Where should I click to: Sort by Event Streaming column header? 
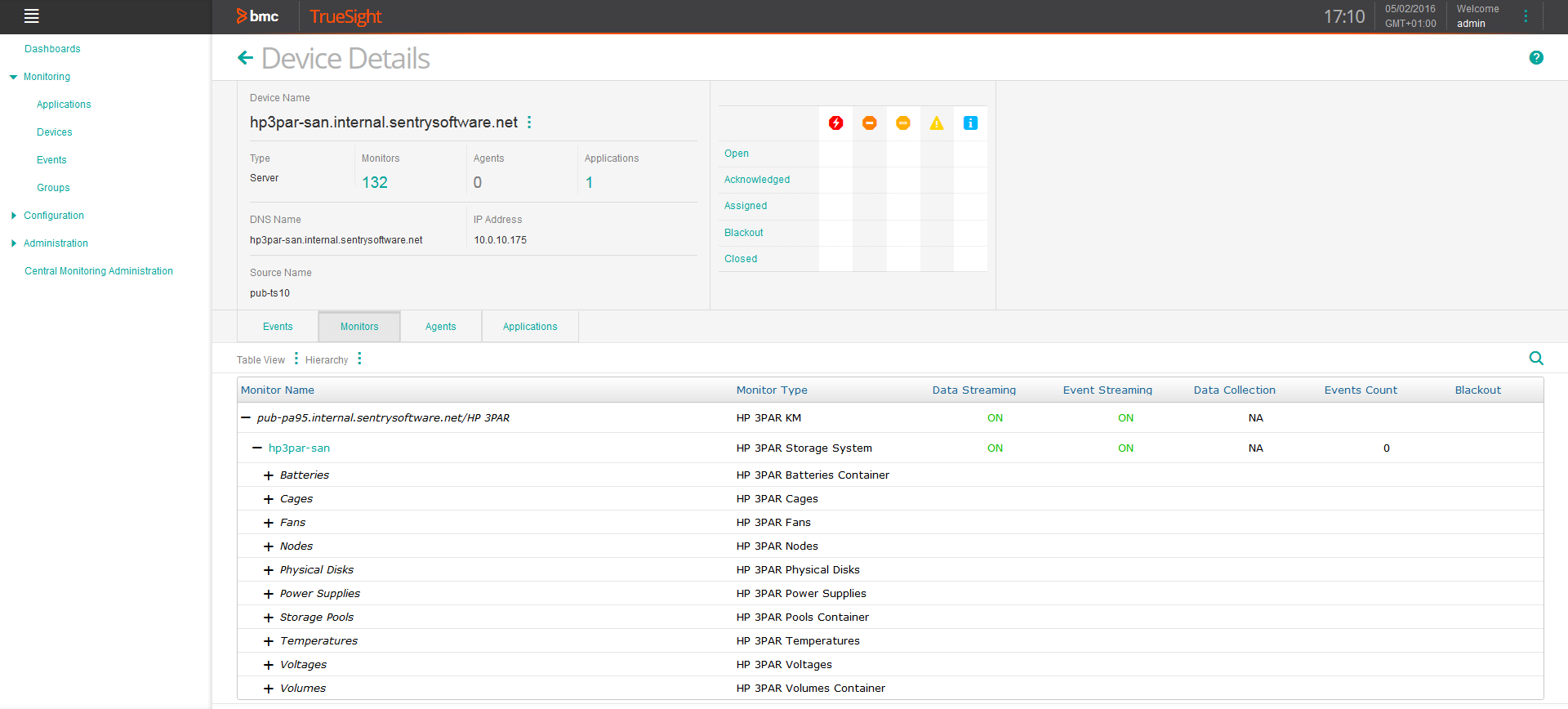pyautogui.click(x=1107, y=390)
